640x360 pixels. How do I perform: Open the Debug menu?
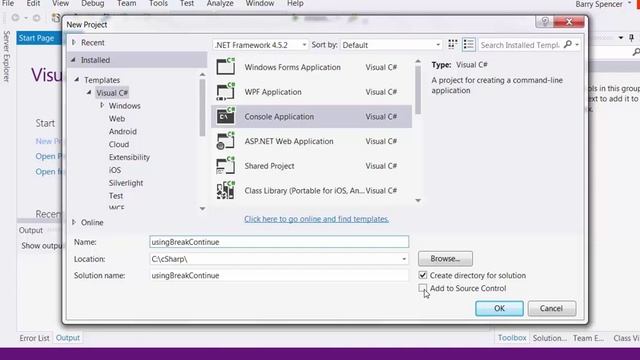tap(93, 3)
